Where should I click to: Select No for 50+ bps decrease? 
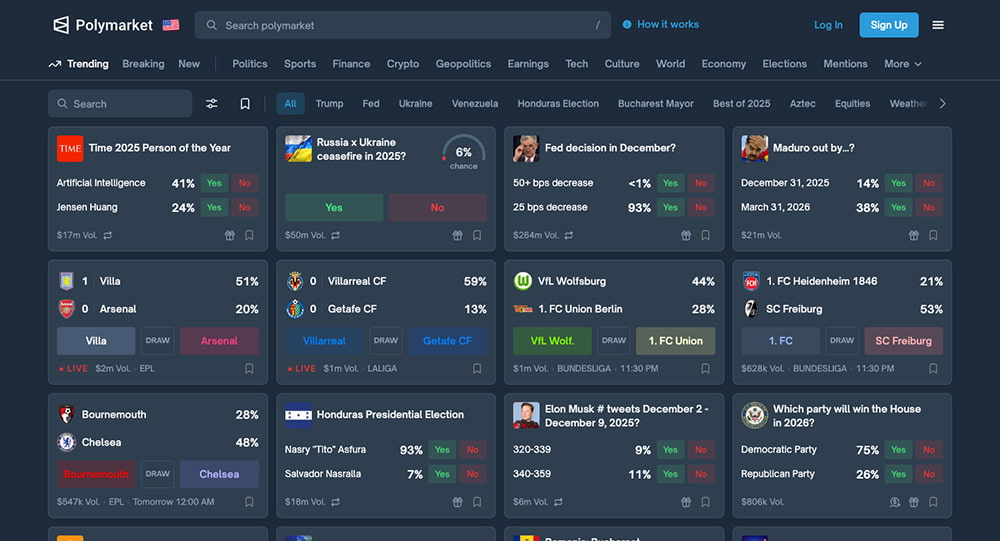click(701, 183)
